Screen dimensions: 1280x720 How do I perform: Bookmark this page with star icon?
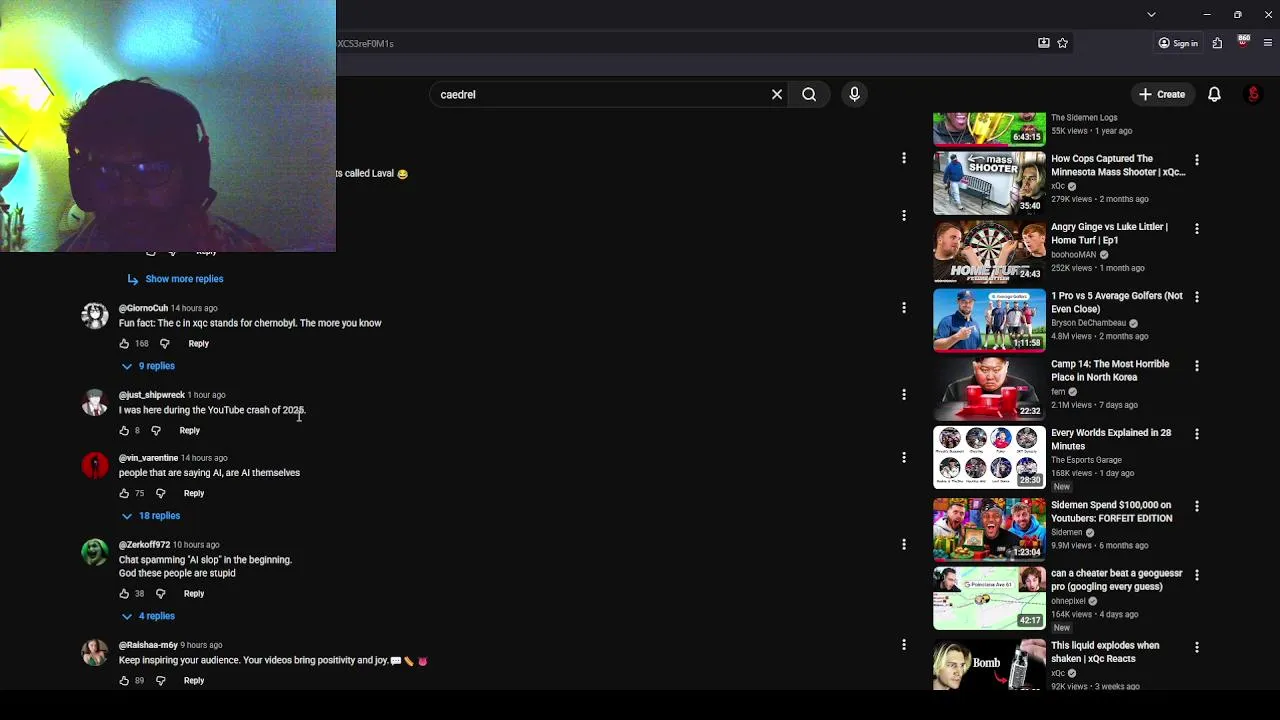pyautogui.click(x=1062, y=43)
